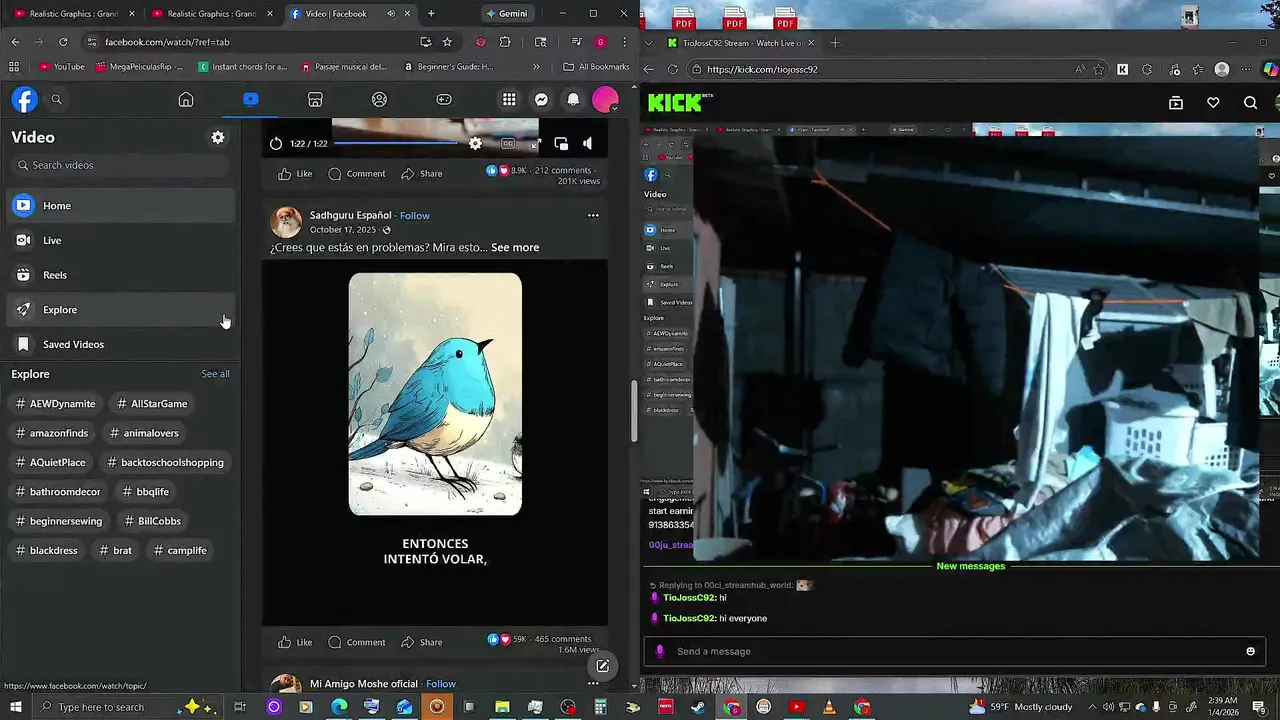The width and height of the screenshot is (1280, 720).
Task: Open All Bookmarks folder
Action: [x=596, y=67]
